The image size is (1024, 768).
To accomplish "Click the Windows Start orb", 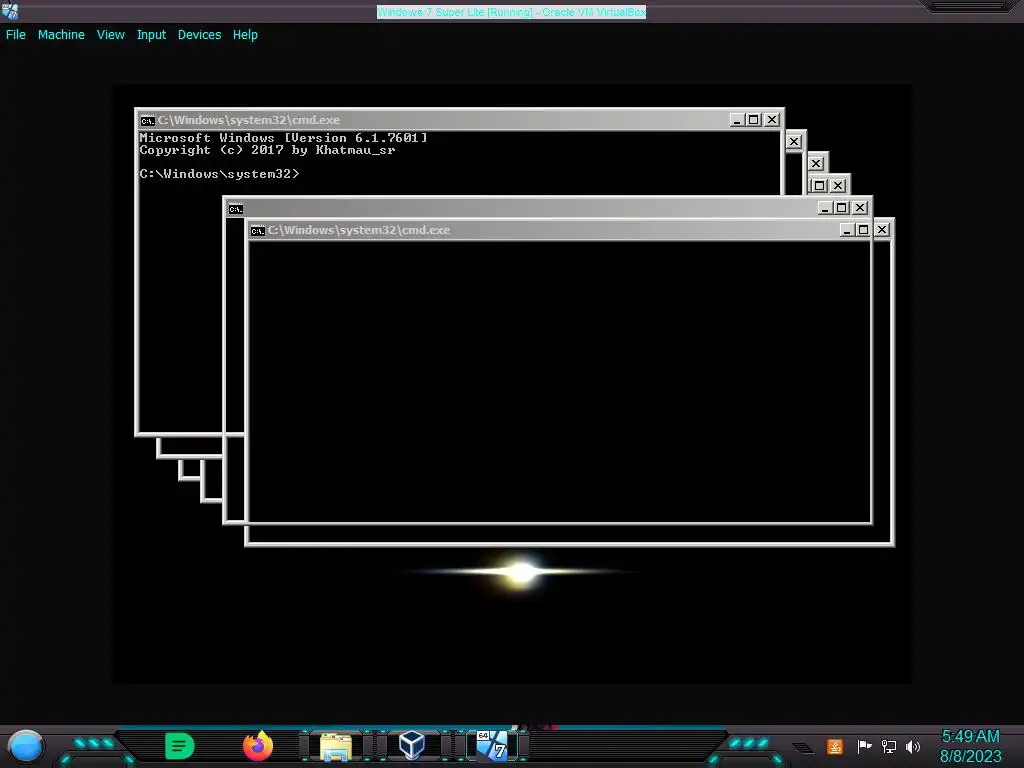I will coord(25,747).
